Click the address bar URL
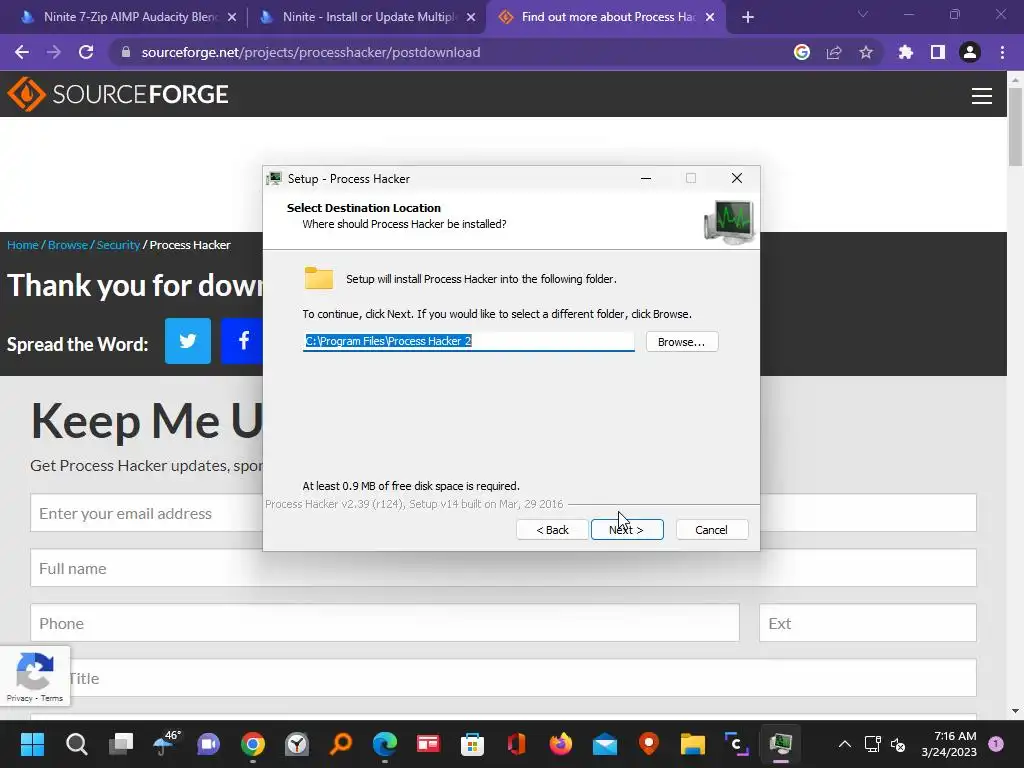Viewport: 1024px width, 768px height. point(311,52)
